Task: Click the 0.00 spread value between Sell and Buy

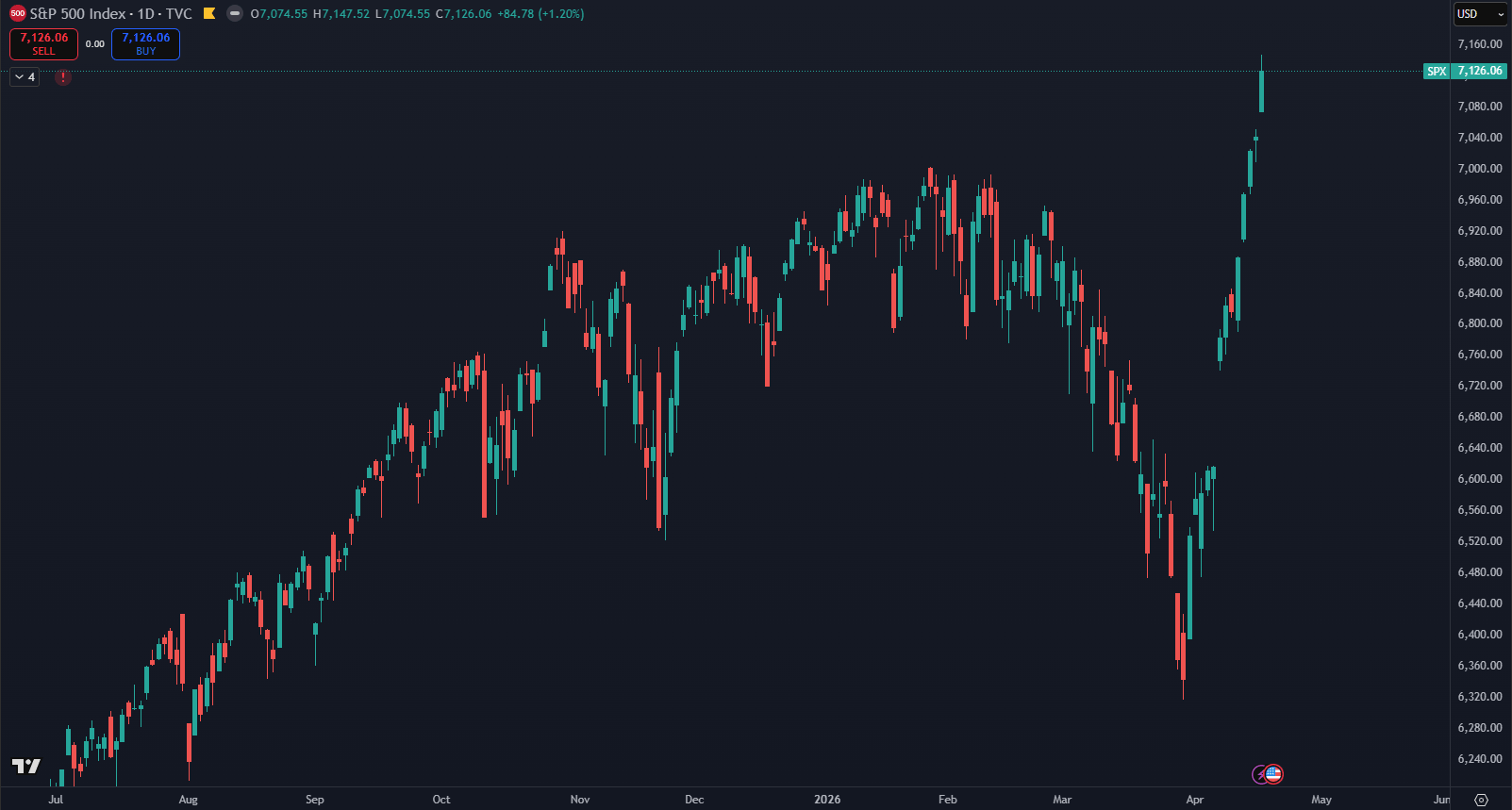Action: tap(95, 44)
